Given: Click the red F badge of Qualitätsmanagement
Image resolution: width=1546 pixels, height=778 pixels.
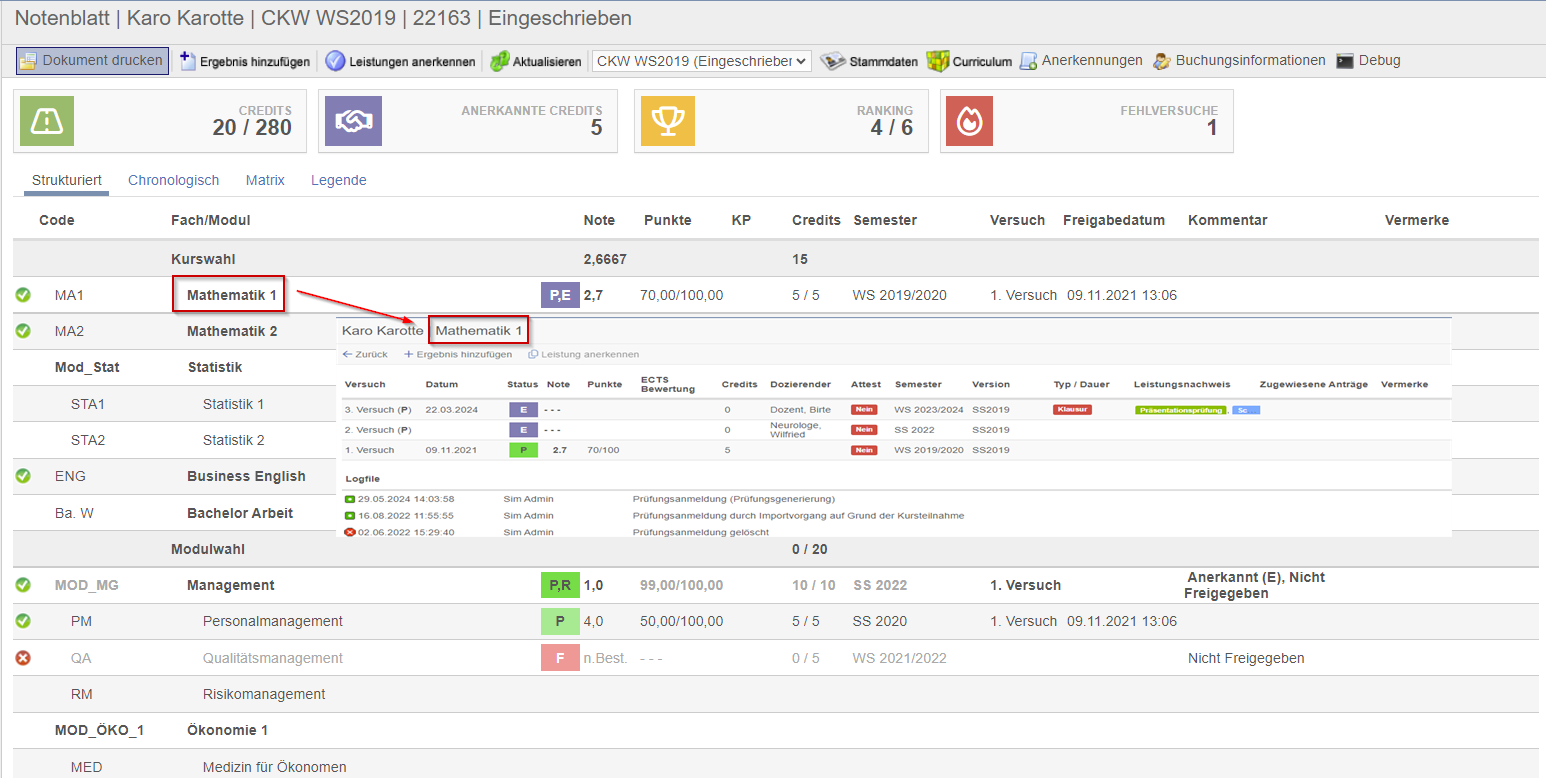Looking at the screenshot, I should coord(560,658).
